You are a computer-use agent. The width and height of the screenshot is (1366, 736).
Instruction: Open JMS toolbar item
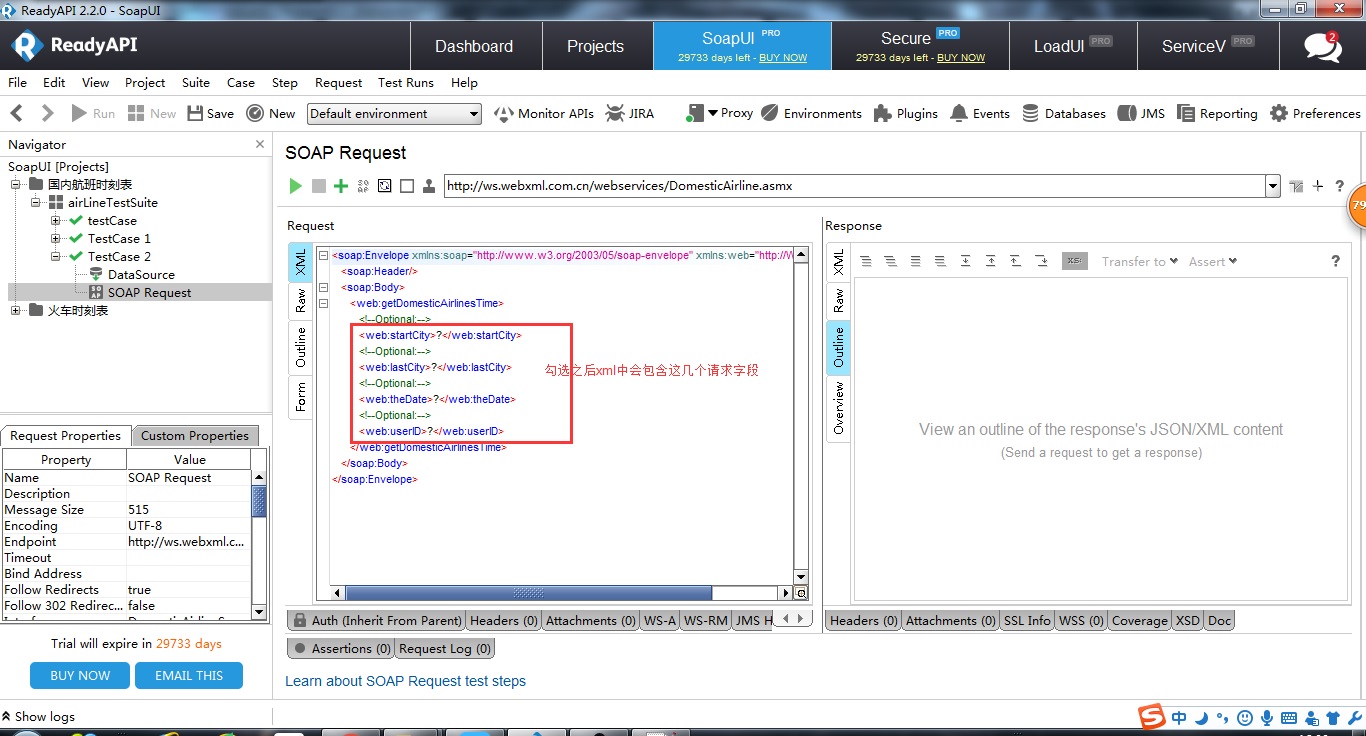coord(1141,113)
